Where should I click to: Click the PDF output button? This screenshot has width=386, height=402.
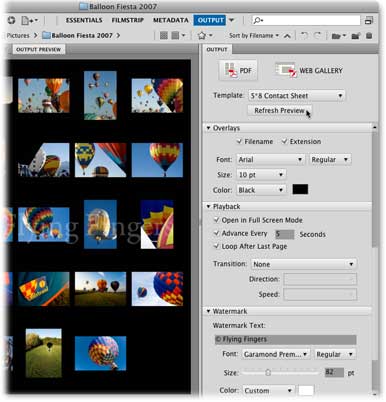(x=238, y=70)
